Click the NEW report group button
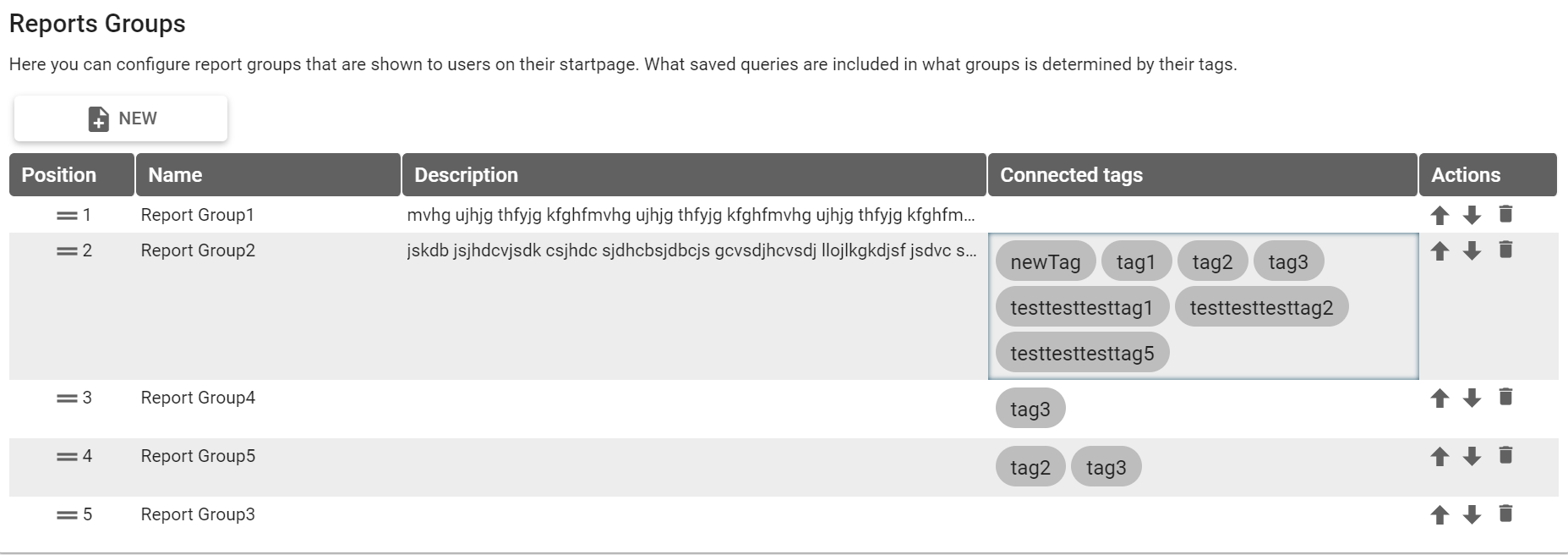This screenshot has height=555, width=1568. click(x=121, y=118)
